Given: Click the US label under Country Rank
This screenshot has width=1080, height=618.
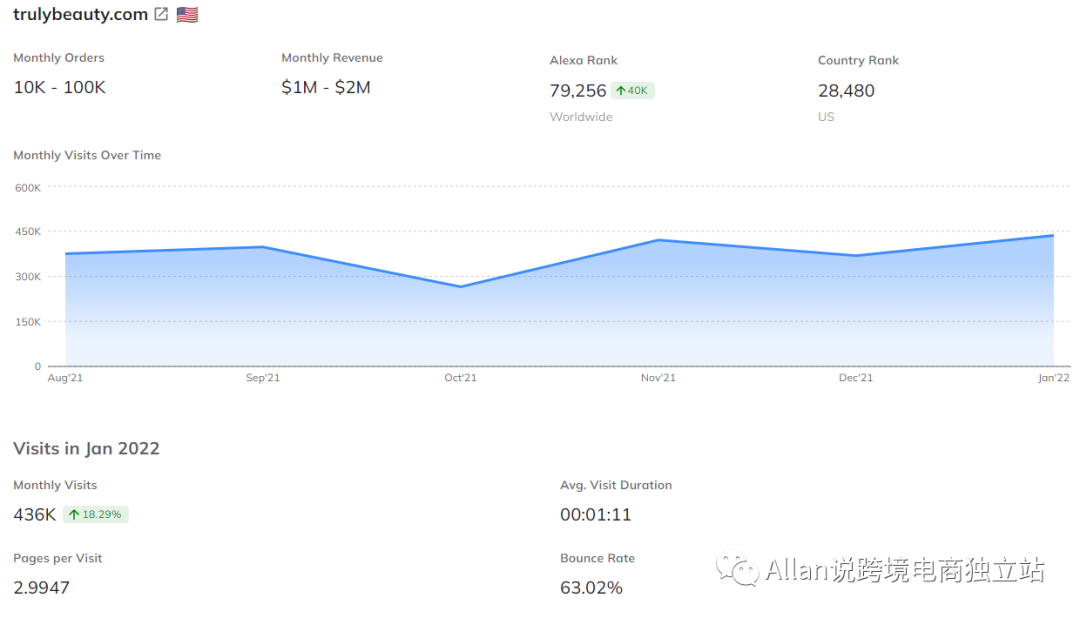Looking at the screenshot, I should [826, 117].
